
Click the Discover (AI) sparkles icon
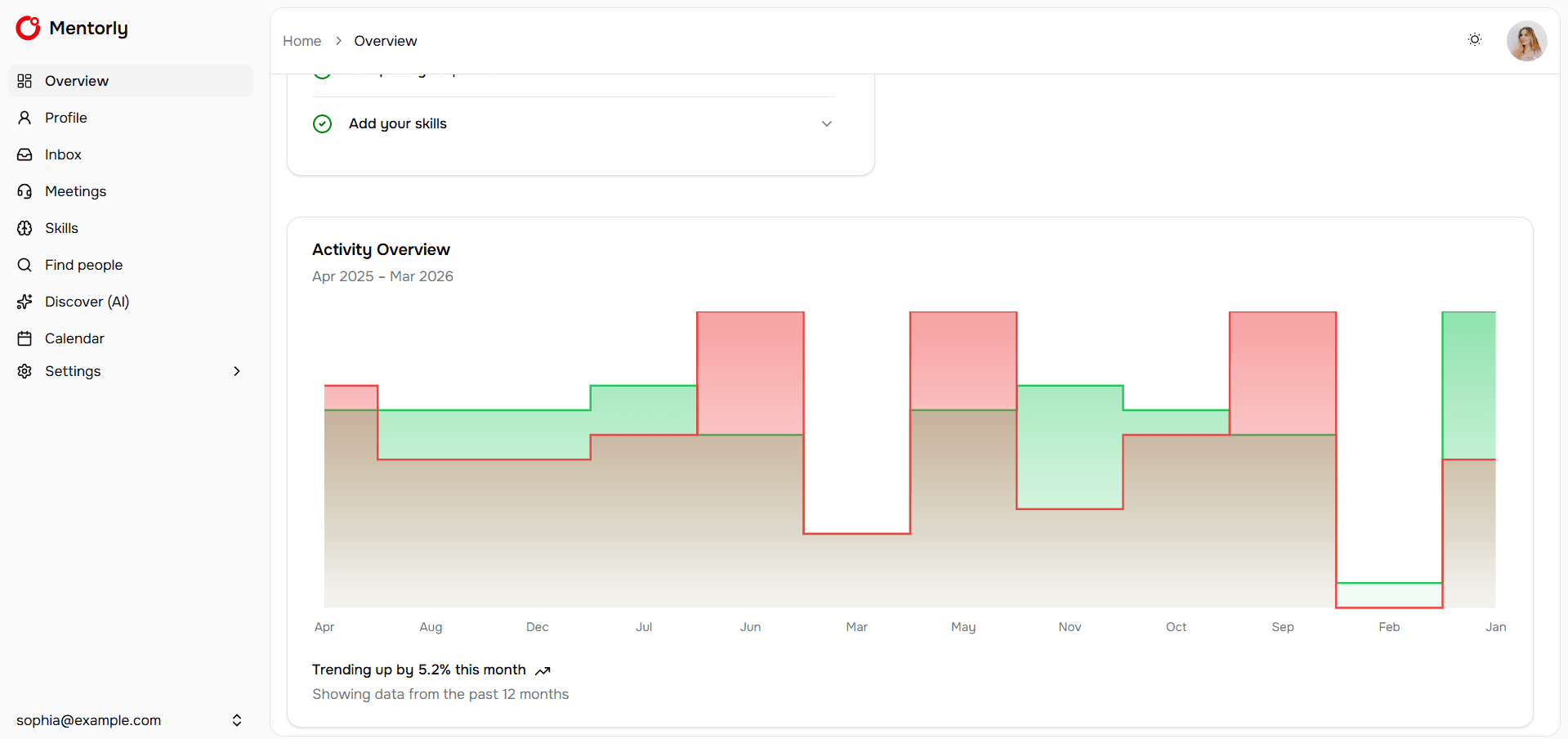tap(25, 302)
